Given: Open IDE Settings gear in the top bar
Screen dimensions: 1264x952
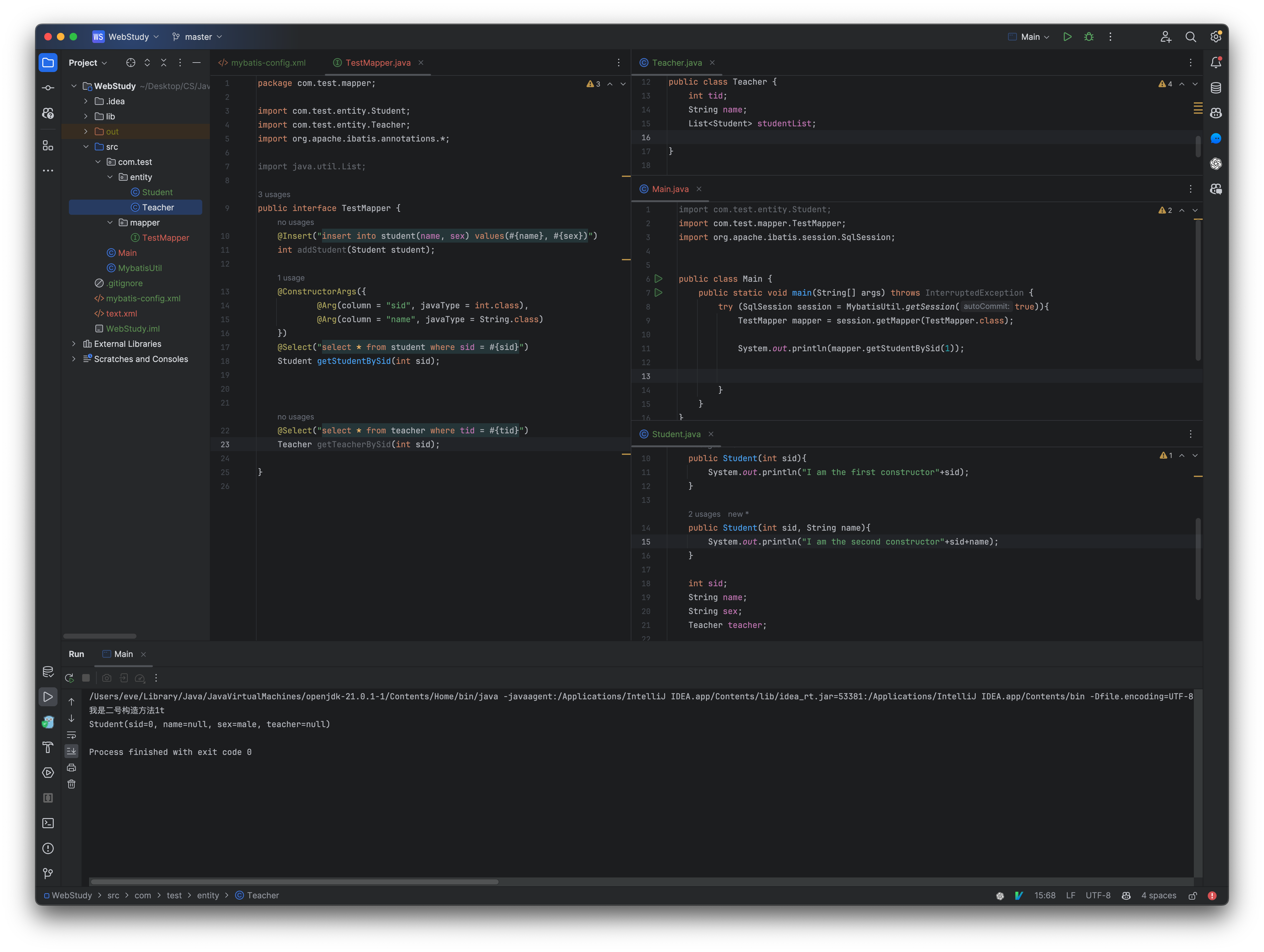Looking at the screenshot, I should [1215, 37].
